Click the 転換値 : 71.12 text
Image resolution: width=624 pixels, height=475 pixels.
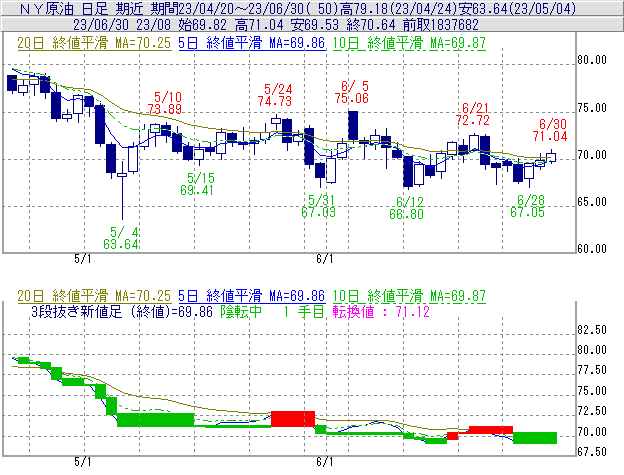381,311
